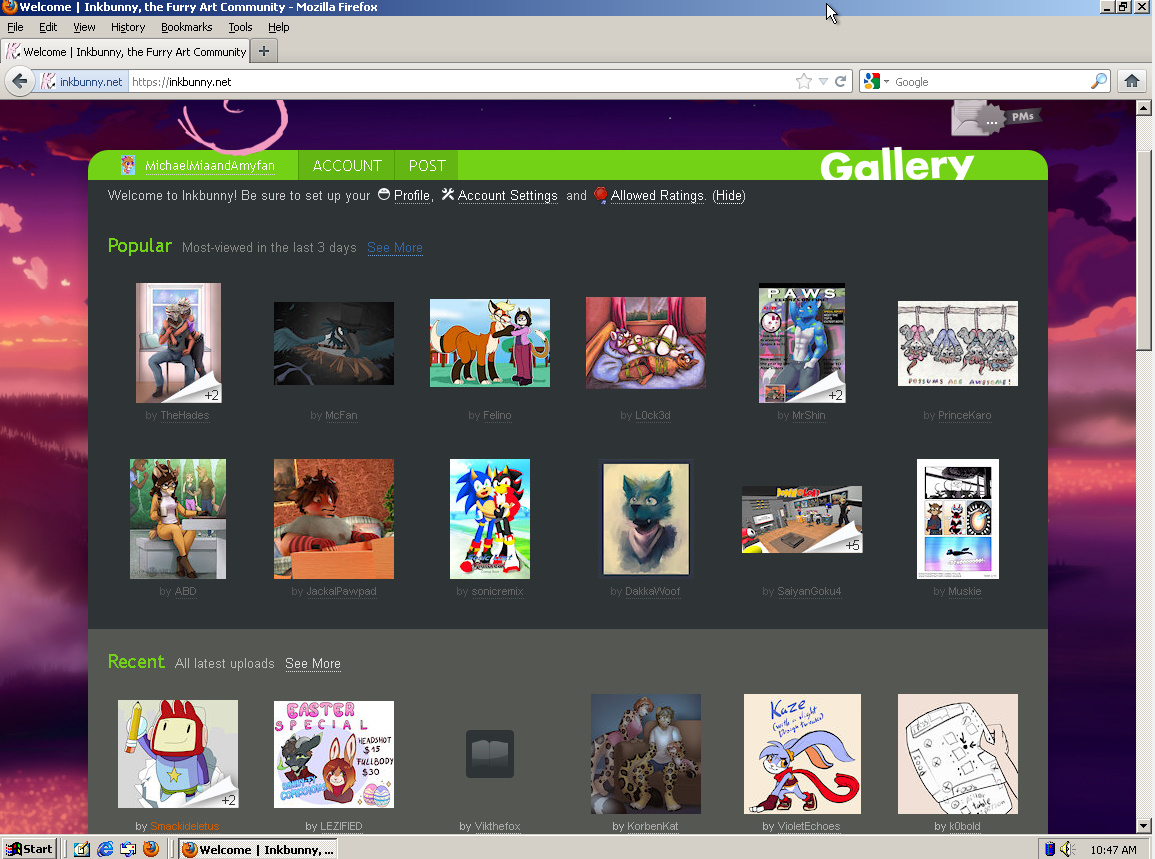This screenshot has width=1155, height=859.
Task: Open the Firefox Home page icon
Action: pos(1131,81)
